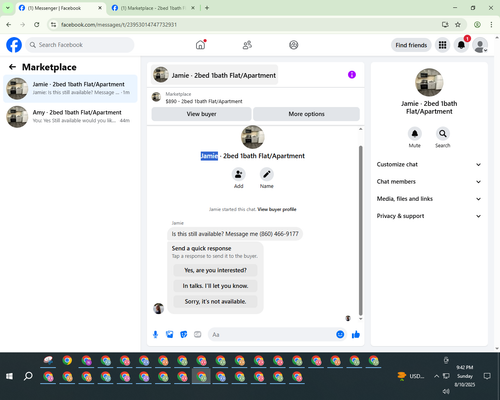This screenshot has height=400, width=500.
Task: Click the browser address bar URL
Action: (x=119, y=25)
